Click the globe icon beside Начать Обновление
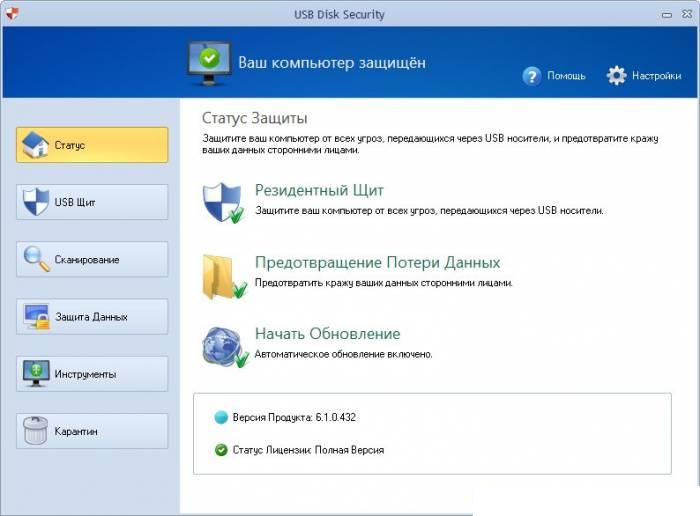This screenshot has width=700, height=516. tap(221, 345)
